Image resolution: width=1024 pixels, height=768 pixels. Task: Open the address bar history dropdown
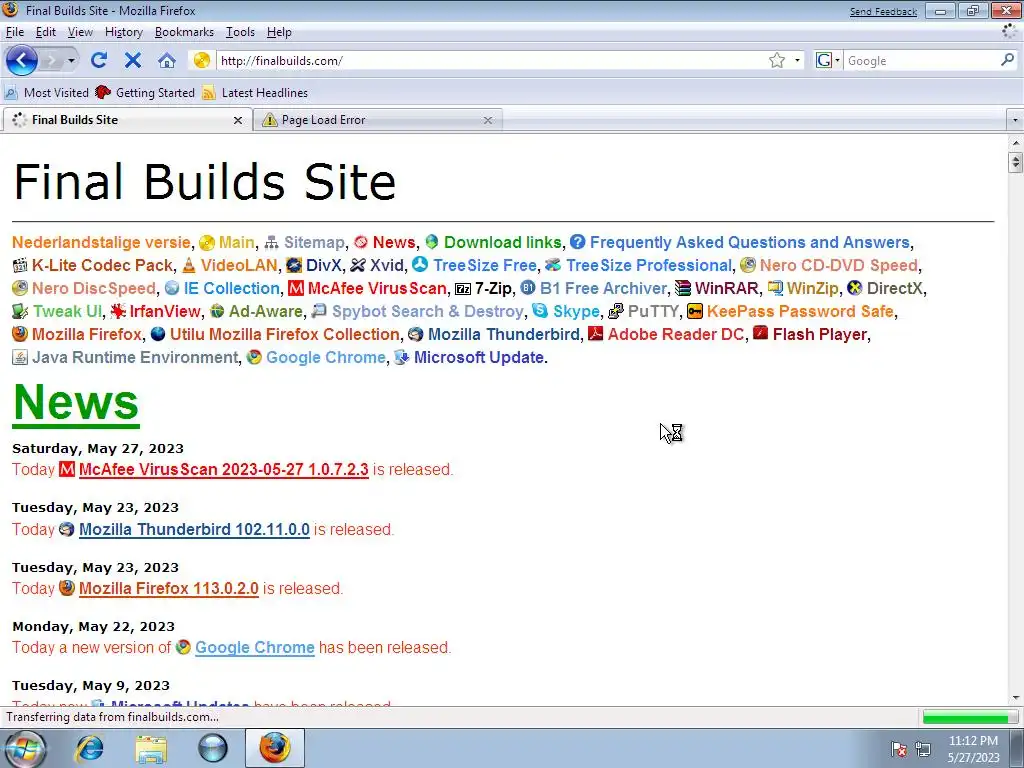point(797,61)
